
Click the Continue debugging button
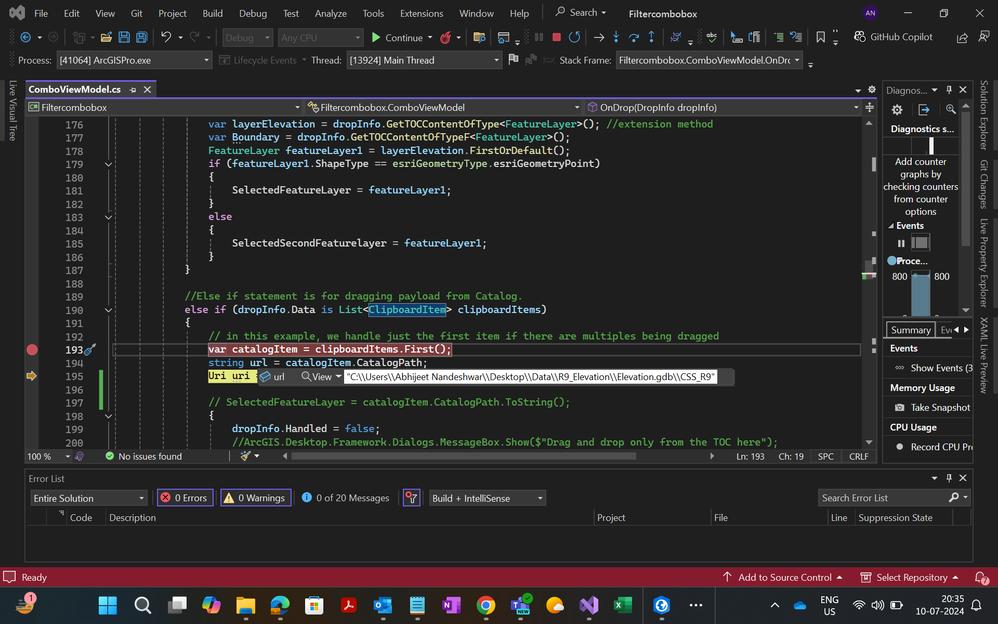coord(397,38)
